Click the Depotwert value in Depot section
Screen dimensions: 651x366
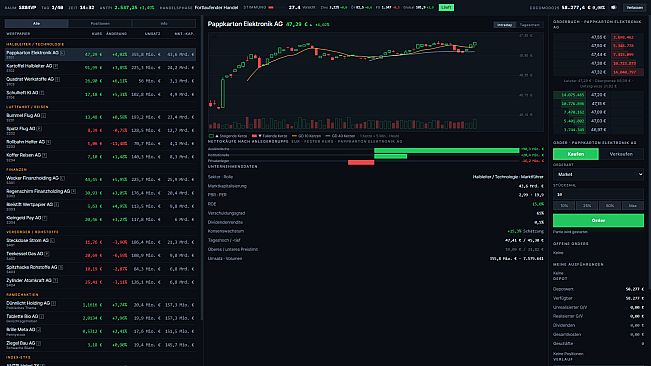click(x=634, y=289)
